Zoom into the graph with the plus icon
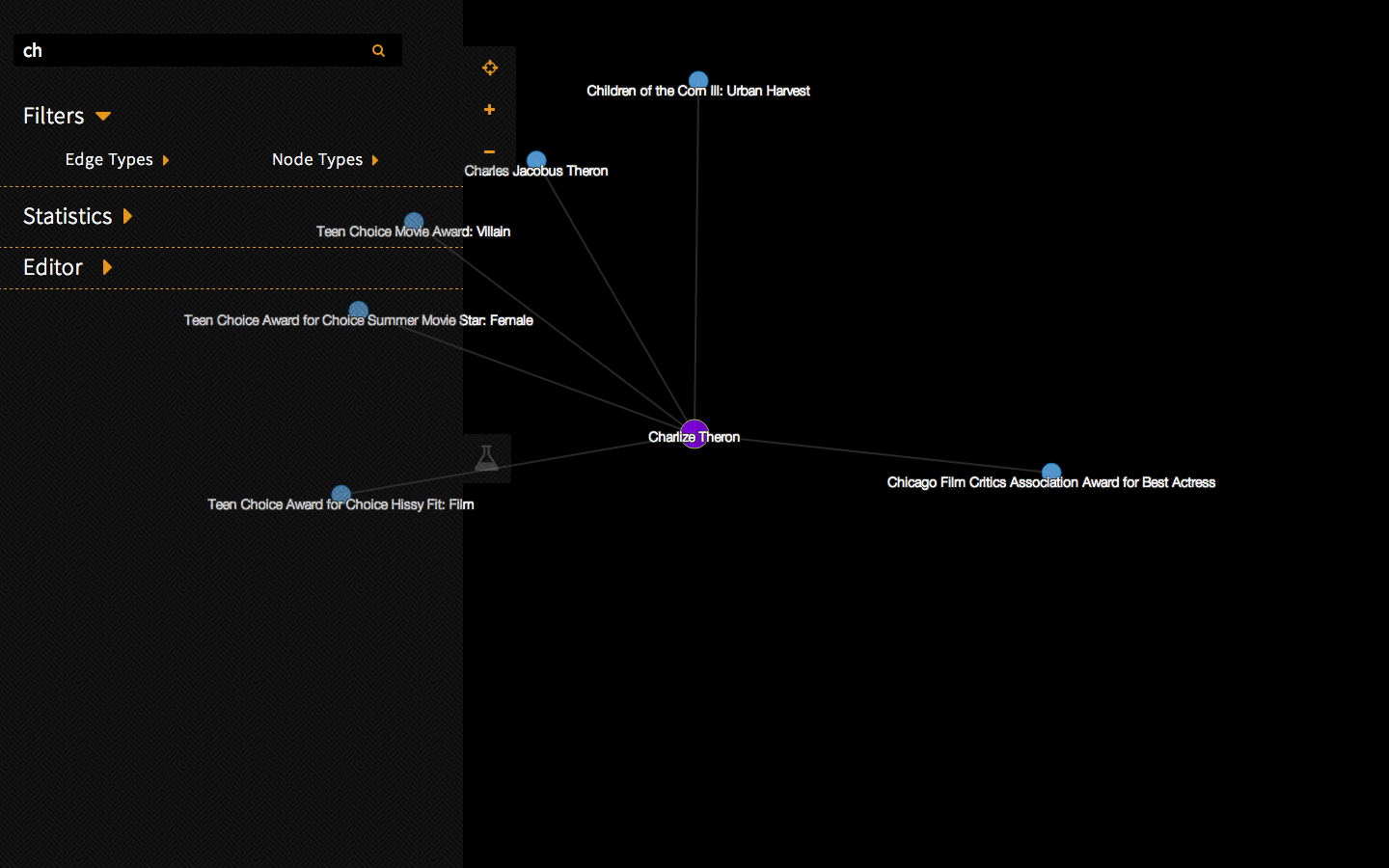 [490, 110]
